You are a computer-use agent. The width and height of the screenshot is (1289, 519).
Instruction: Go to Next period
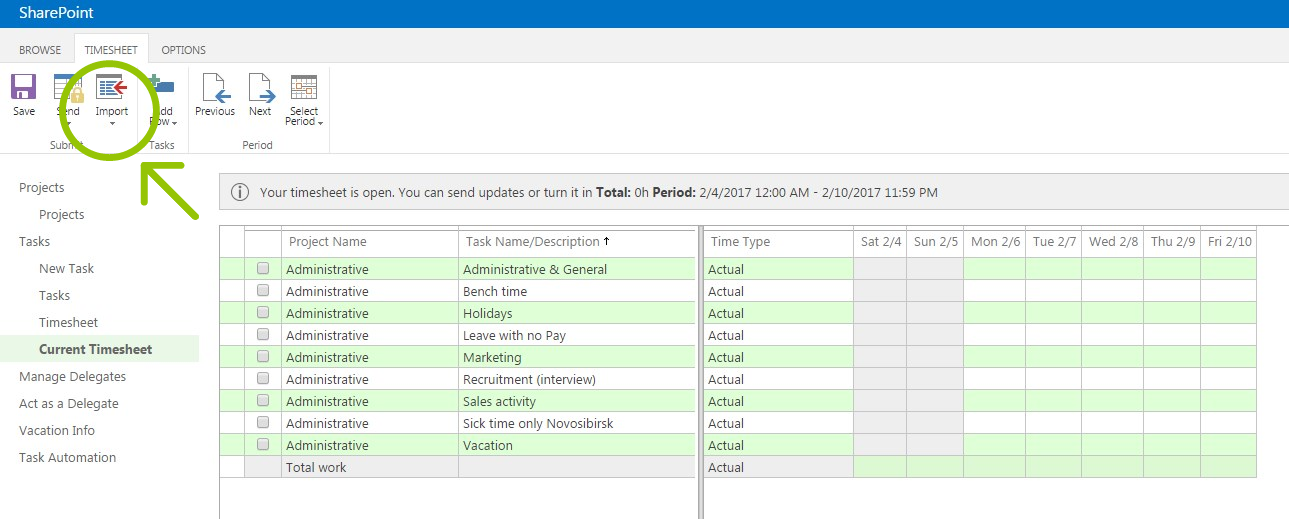point(260,87)
